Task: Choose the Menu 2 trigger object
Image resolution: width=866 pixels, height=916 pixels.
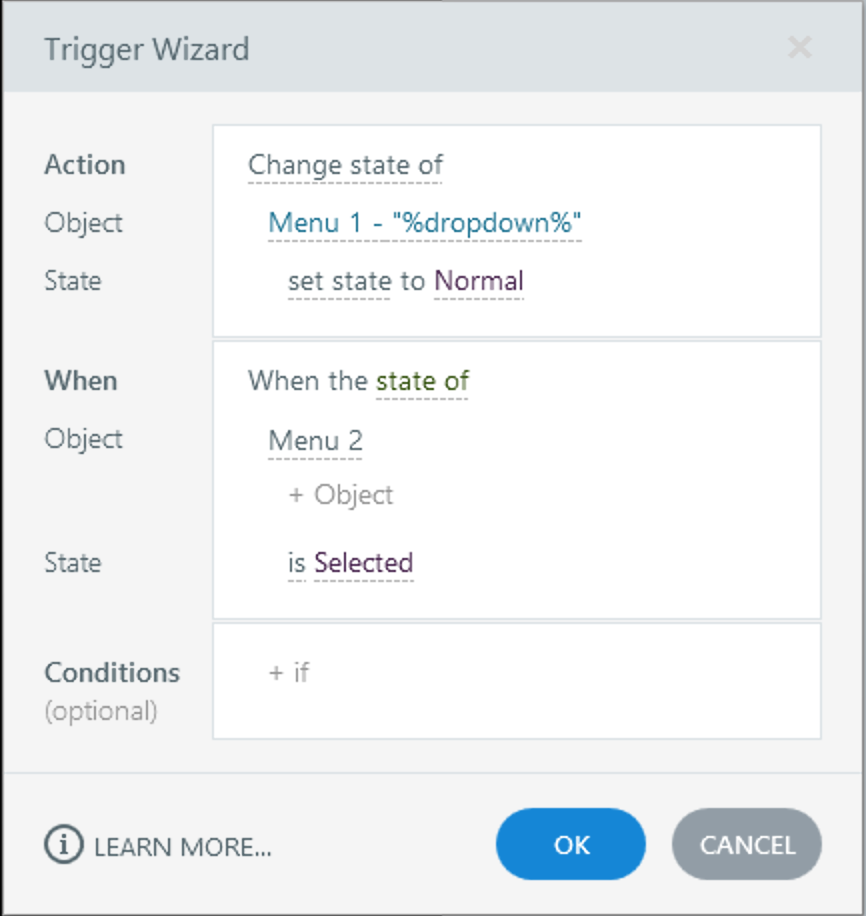Action: 315,440
